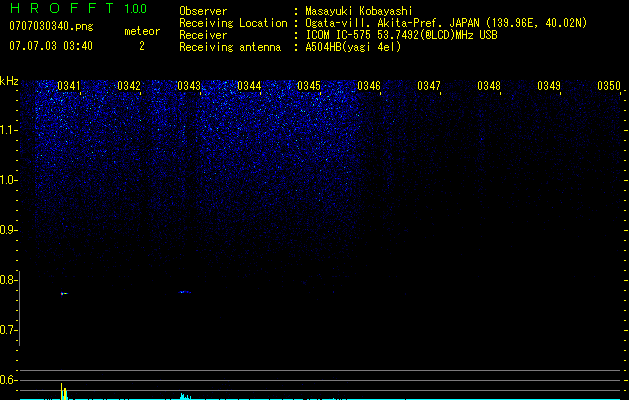The height and width of the screenshot is (400, 629).
Task: Click the A504HB(yagi 4el) antenna text
Action: (x=353, y=47)
